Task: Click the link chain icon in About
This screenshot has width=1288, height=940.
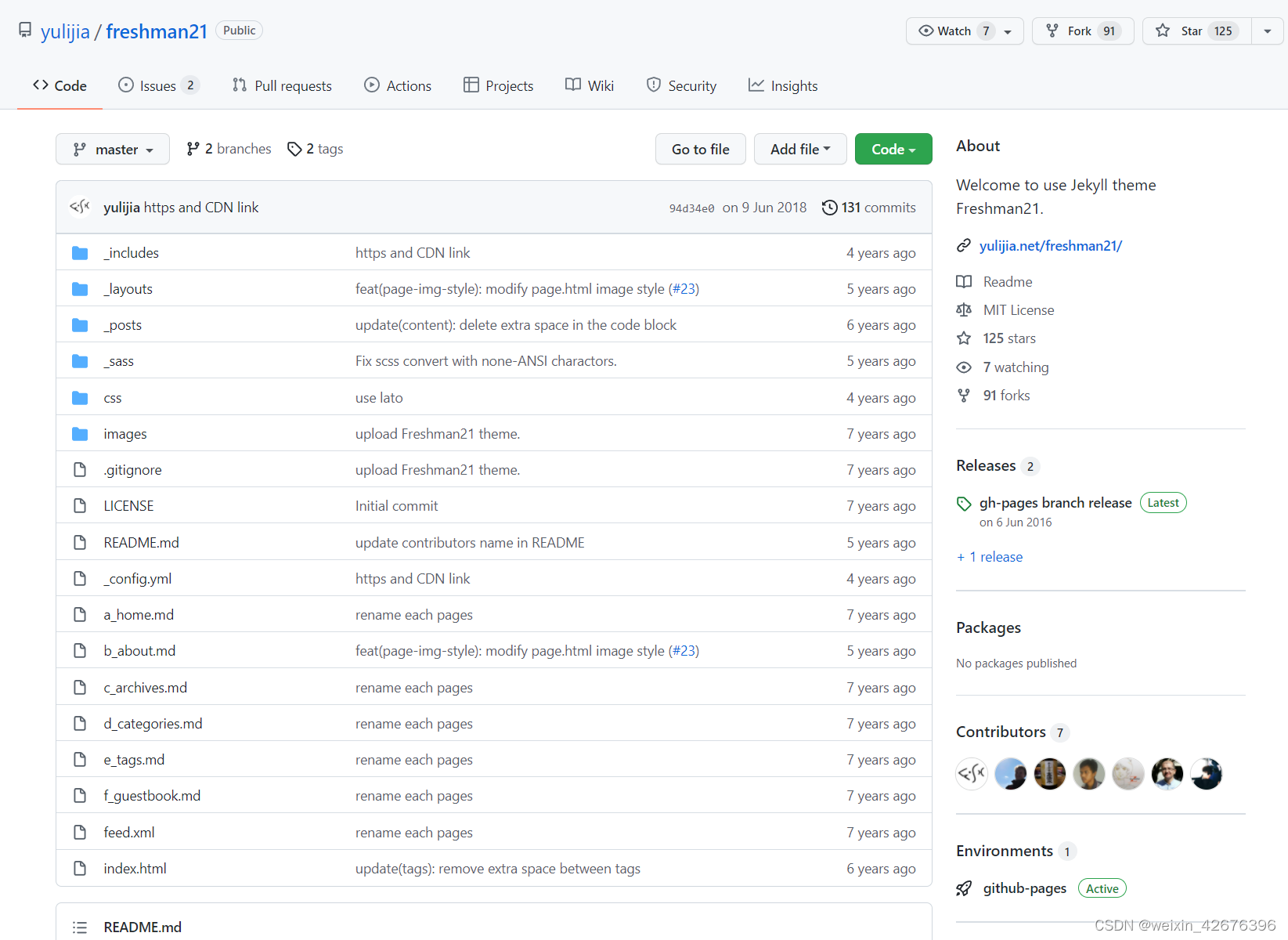Action: click(964, 246)
